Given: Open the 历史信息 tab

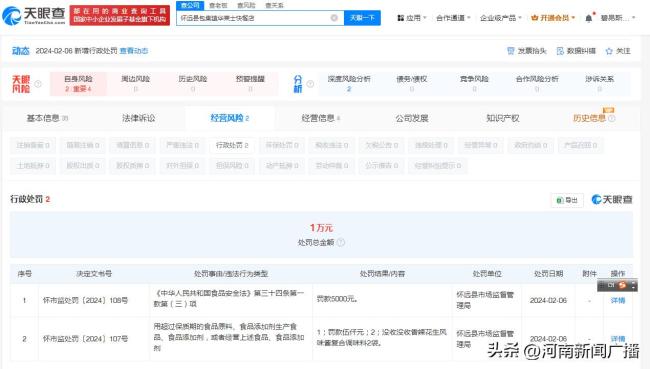Looking at the screenshot, I should 589,118.
